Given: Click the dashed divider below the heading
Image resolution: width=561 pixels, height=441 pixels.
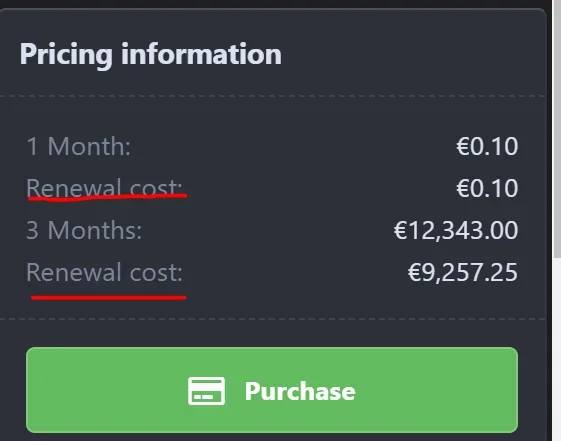Looking at the screenshot, I should [272, 96].
